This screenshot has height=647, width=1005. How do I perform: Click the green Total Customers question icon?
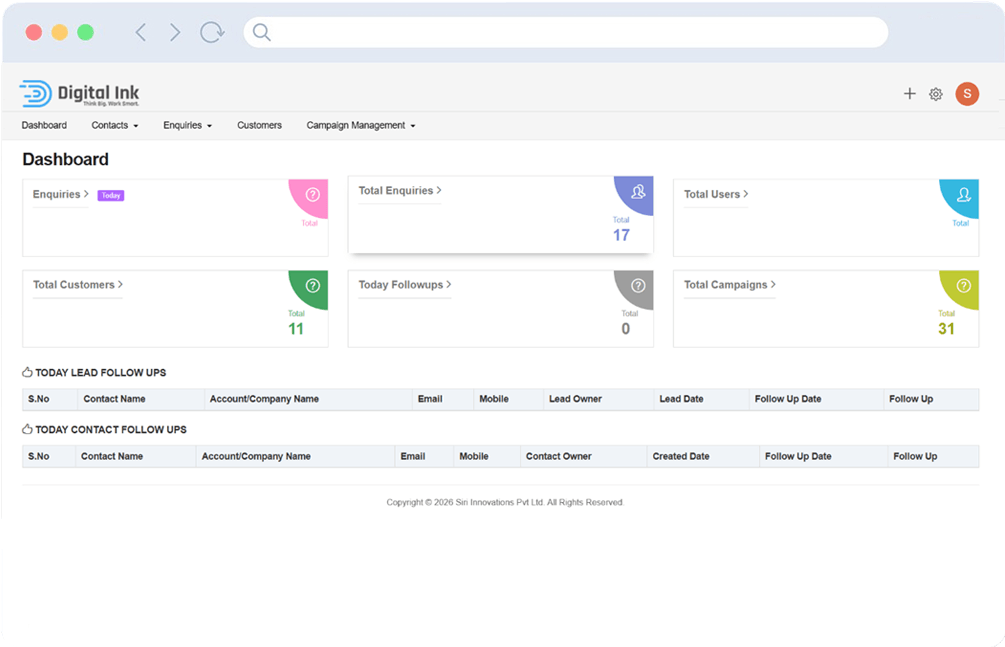click(312, 285)
